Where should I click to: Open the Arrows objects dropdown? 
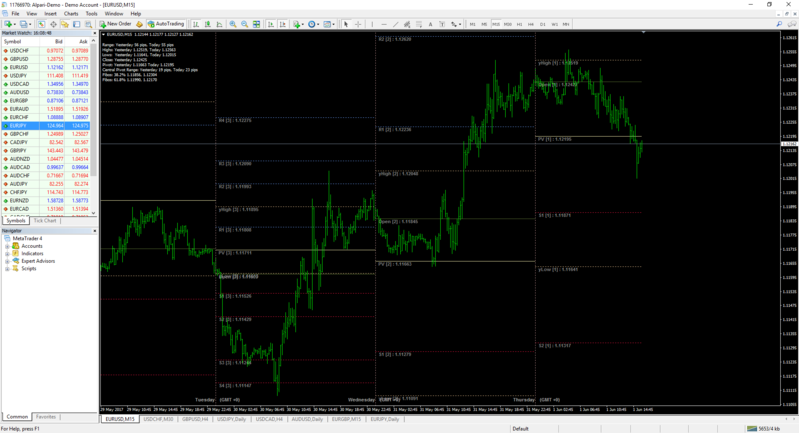456,24
